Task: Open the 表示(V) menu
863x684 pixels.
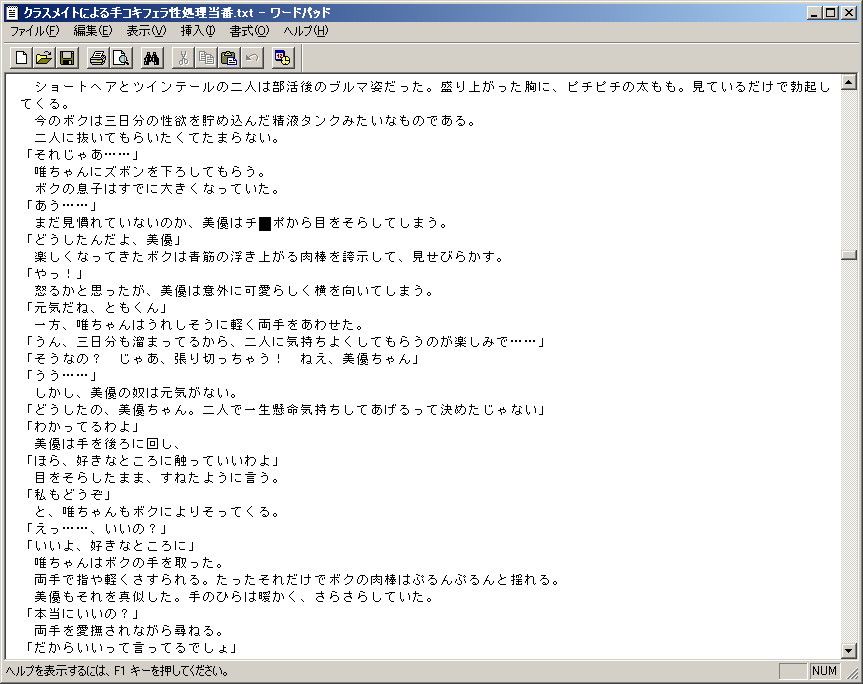Action: (x=146, y=31)
